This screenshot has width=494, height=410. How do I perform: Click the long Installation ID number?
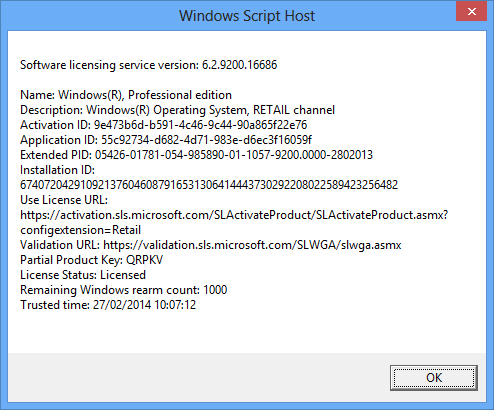pyautogui.click(x=209, y=185)
